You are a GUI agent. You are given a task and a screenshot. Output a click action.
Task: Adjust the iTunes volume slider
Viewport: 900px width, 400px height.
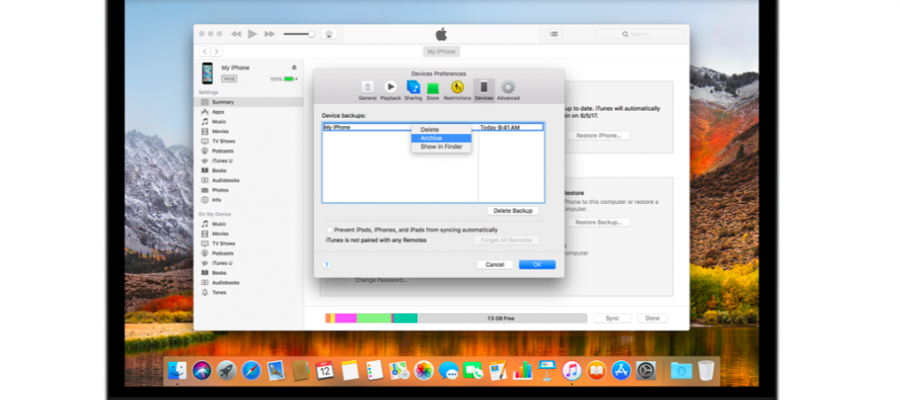point(299,34)
